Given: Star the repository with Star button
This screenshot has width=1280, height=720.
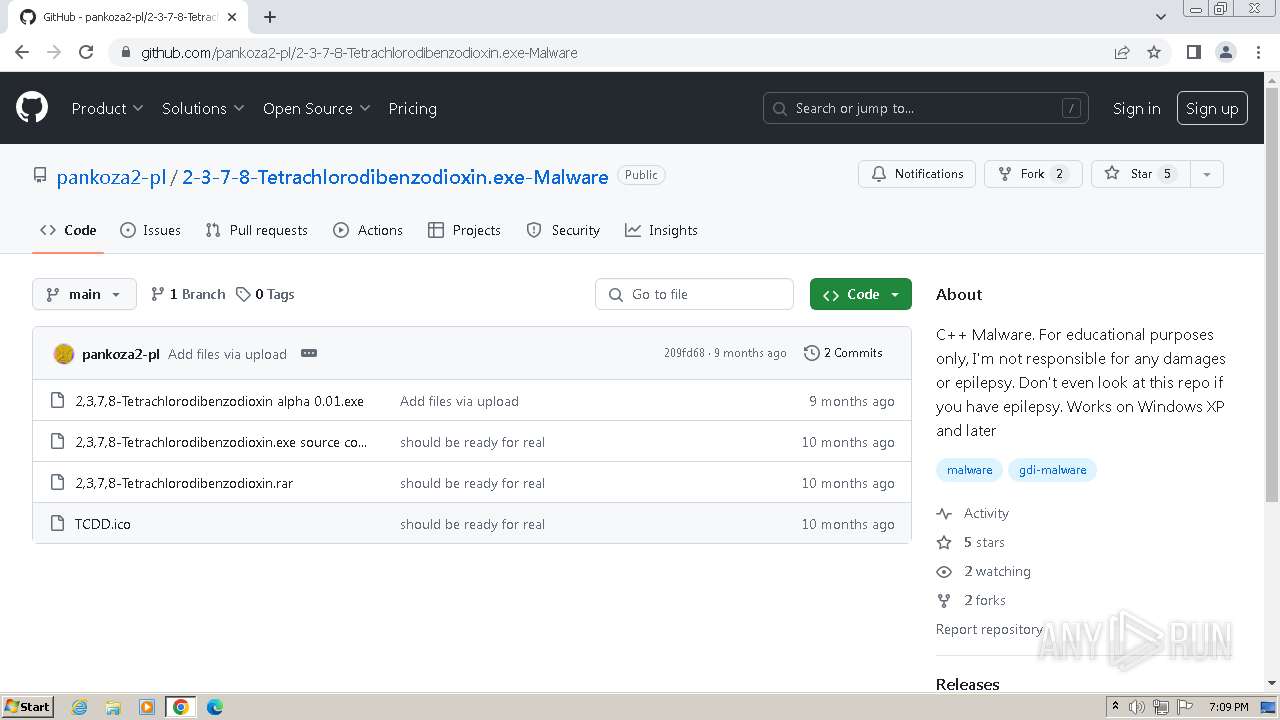Looking at the screenshot, I should pyautogui.click(x=1141, y=174).
